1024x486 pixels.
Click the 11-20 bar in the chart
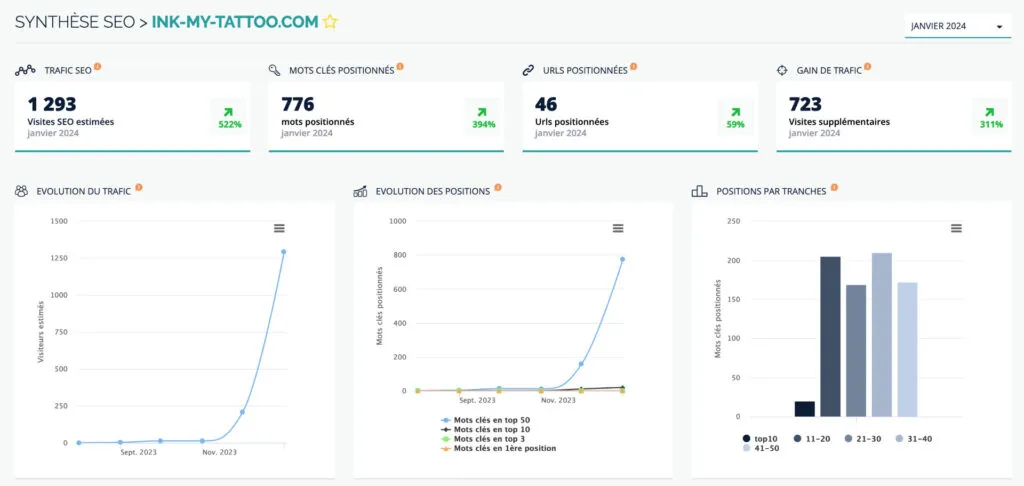830,336
